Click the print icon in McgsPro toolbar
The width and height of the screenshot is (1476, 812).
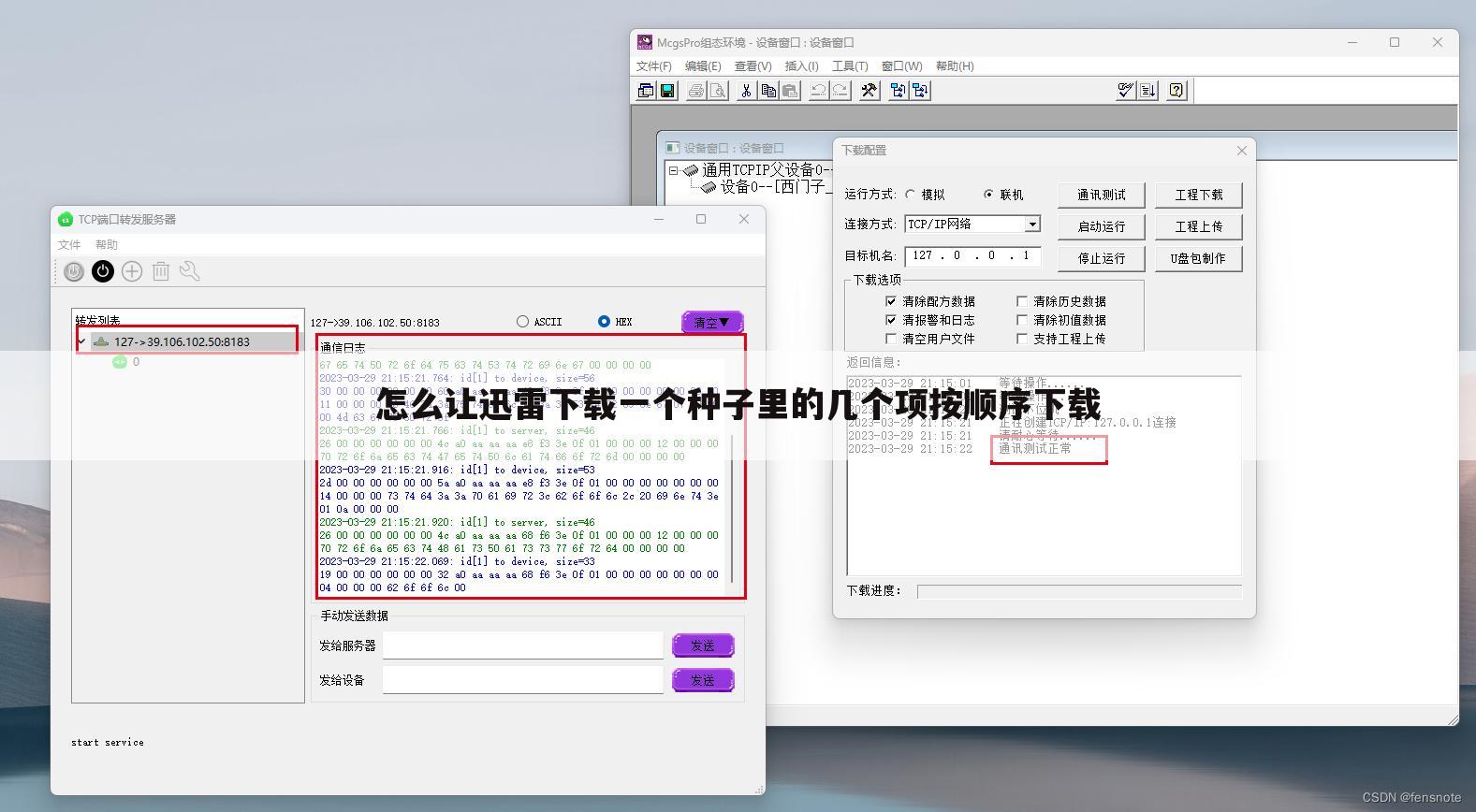click(695, 91)
